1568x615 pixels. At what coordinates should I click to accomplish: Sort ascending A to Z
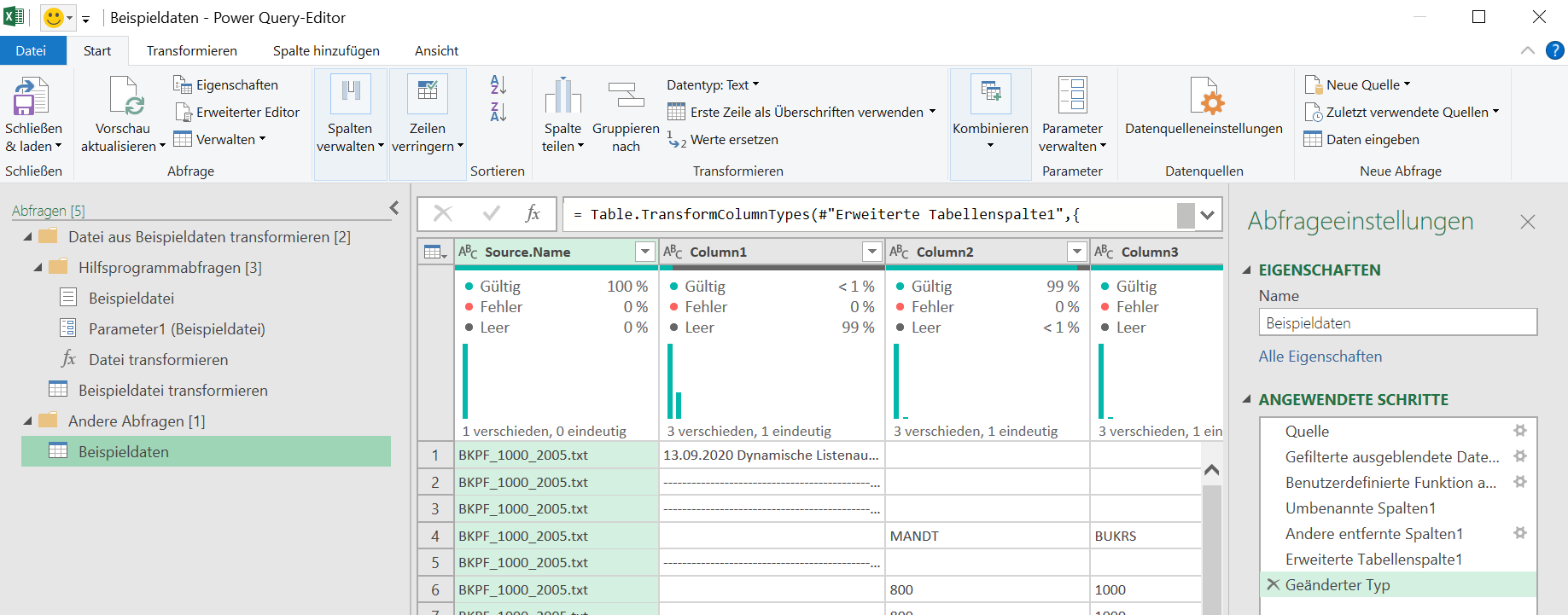coord(498,84)
